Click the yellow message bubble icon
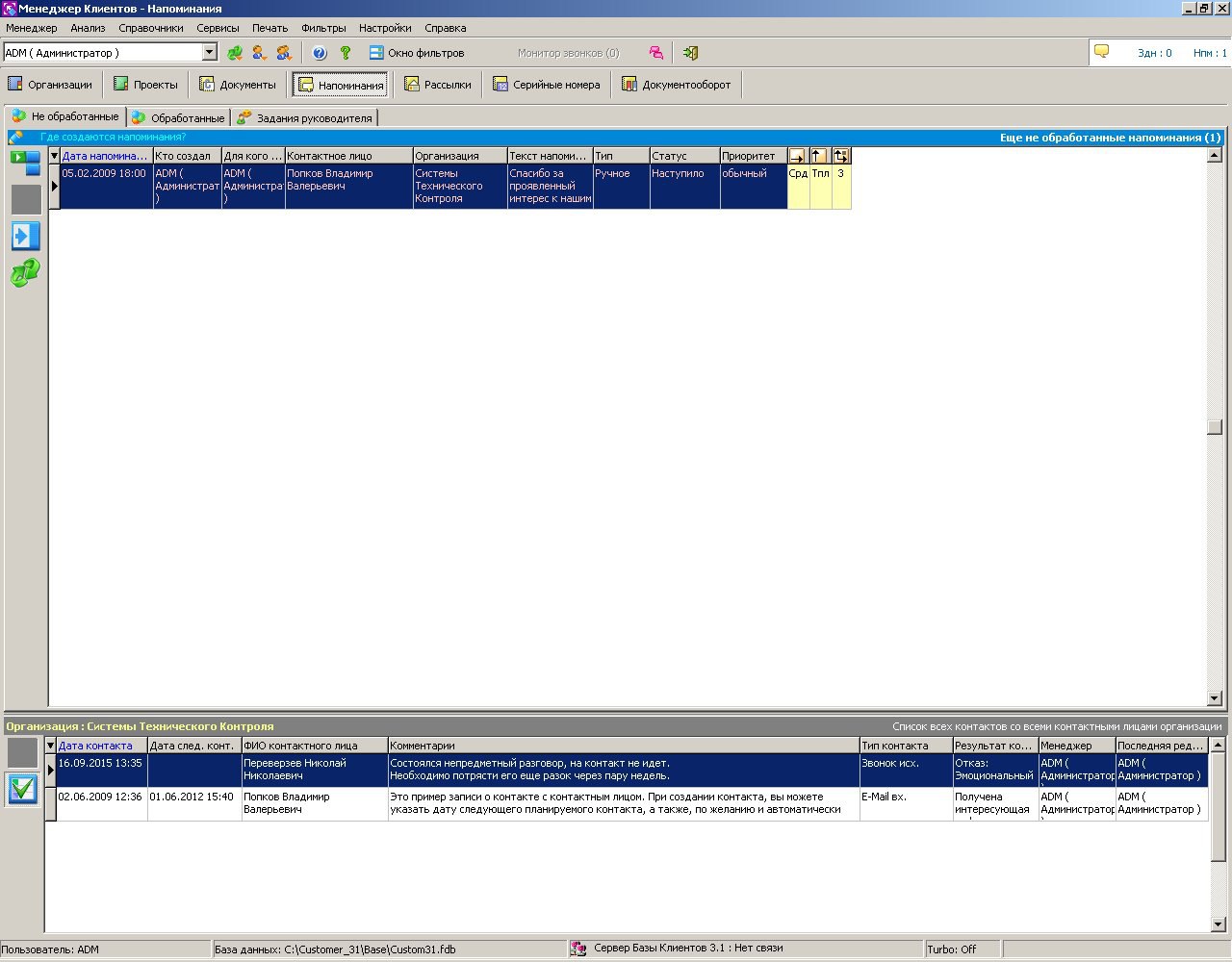1232x962 pixels. (x=1102, y=52)
